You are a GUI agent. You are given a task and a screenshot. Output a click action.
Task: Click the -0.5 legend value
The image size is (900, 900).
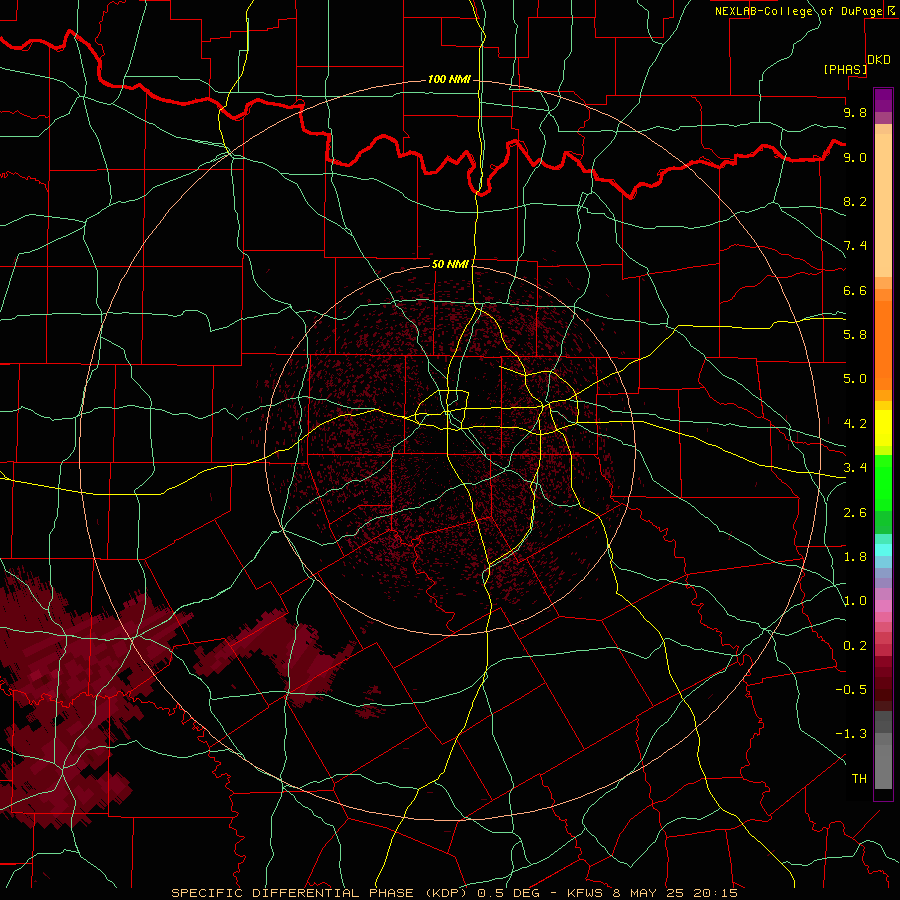click(x=851, y=690)
